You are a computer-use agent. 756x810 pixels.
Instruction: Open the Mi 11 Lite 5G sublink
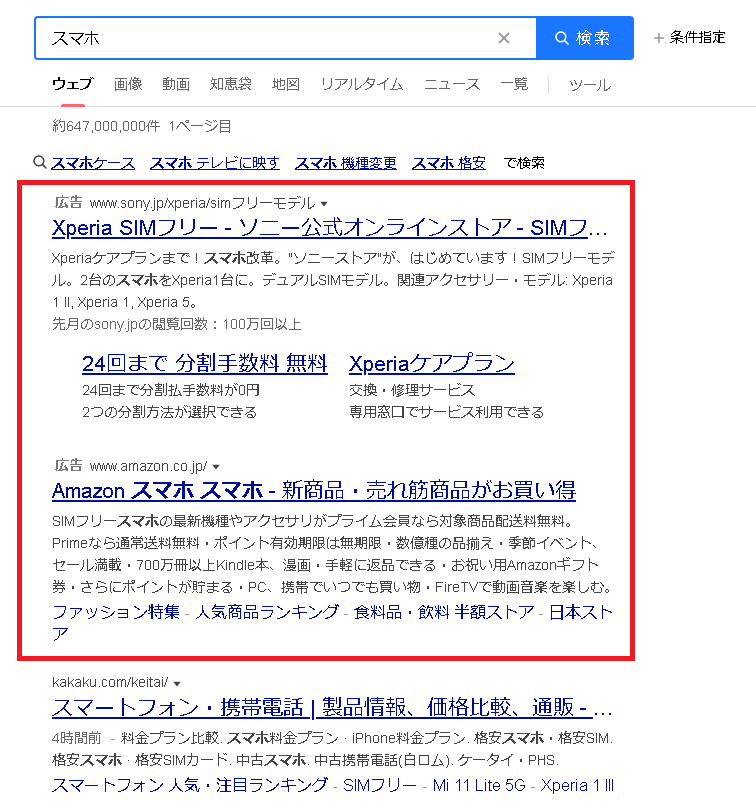pyautogui.click(x=479, y=785)
